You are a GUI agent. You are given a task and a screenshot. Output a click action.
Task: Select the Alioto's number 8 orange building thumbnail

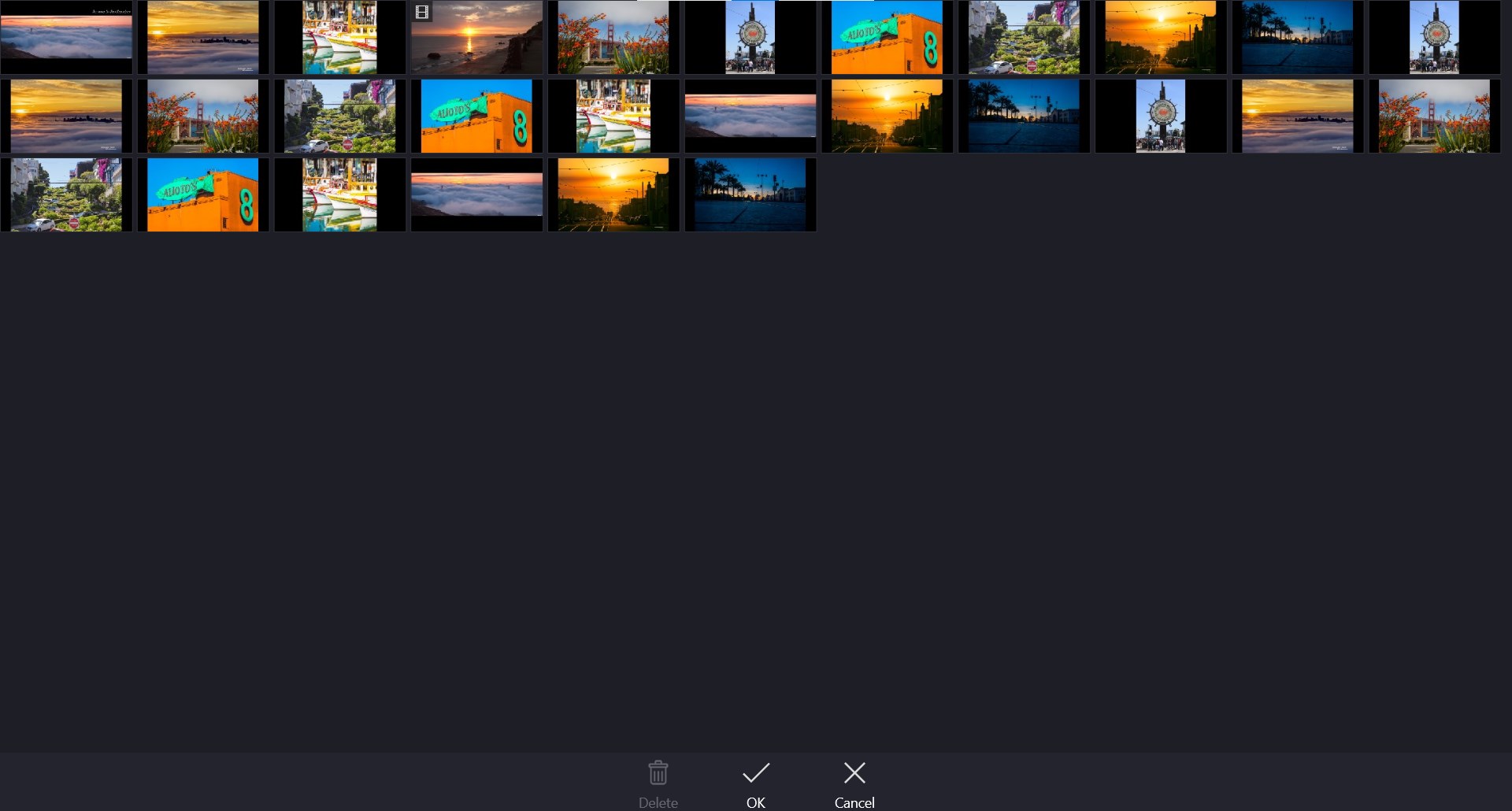tap(887, 36)
